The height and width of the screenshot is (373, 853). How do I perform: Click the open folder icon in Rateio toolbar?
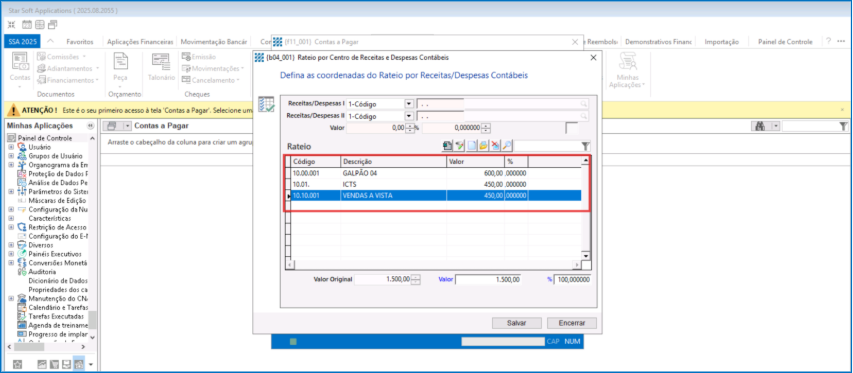[x=483, y=146]
